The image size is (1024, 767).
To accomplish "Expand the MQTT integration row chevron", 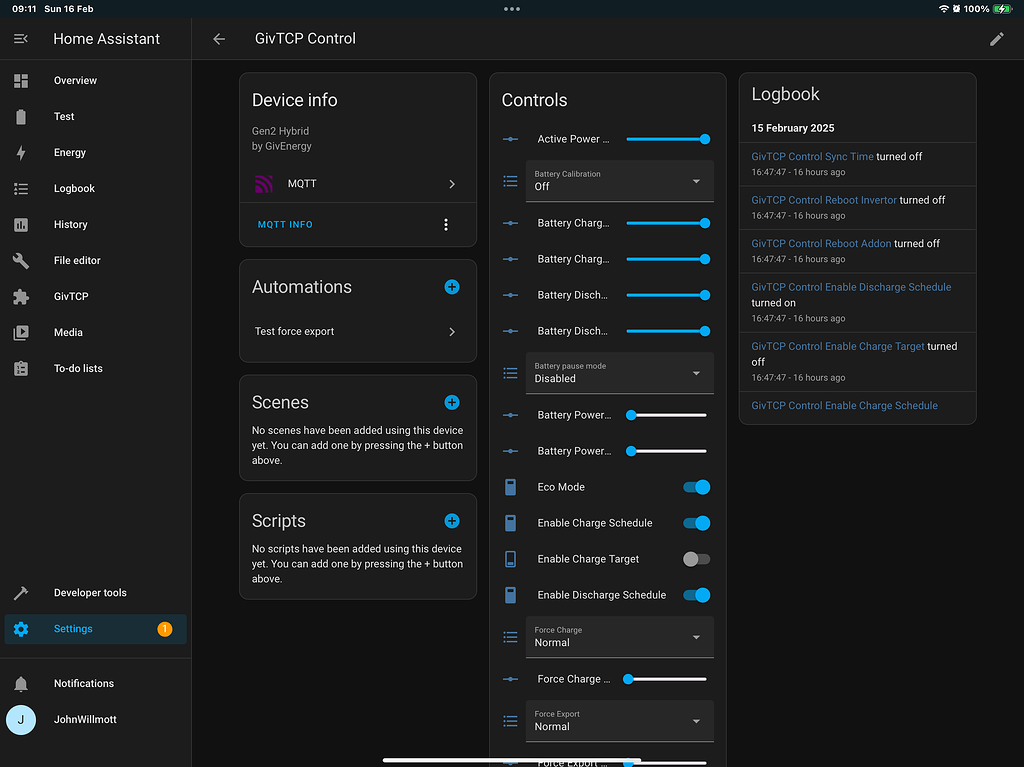I will pyautogui.click(x=451, y=184).
